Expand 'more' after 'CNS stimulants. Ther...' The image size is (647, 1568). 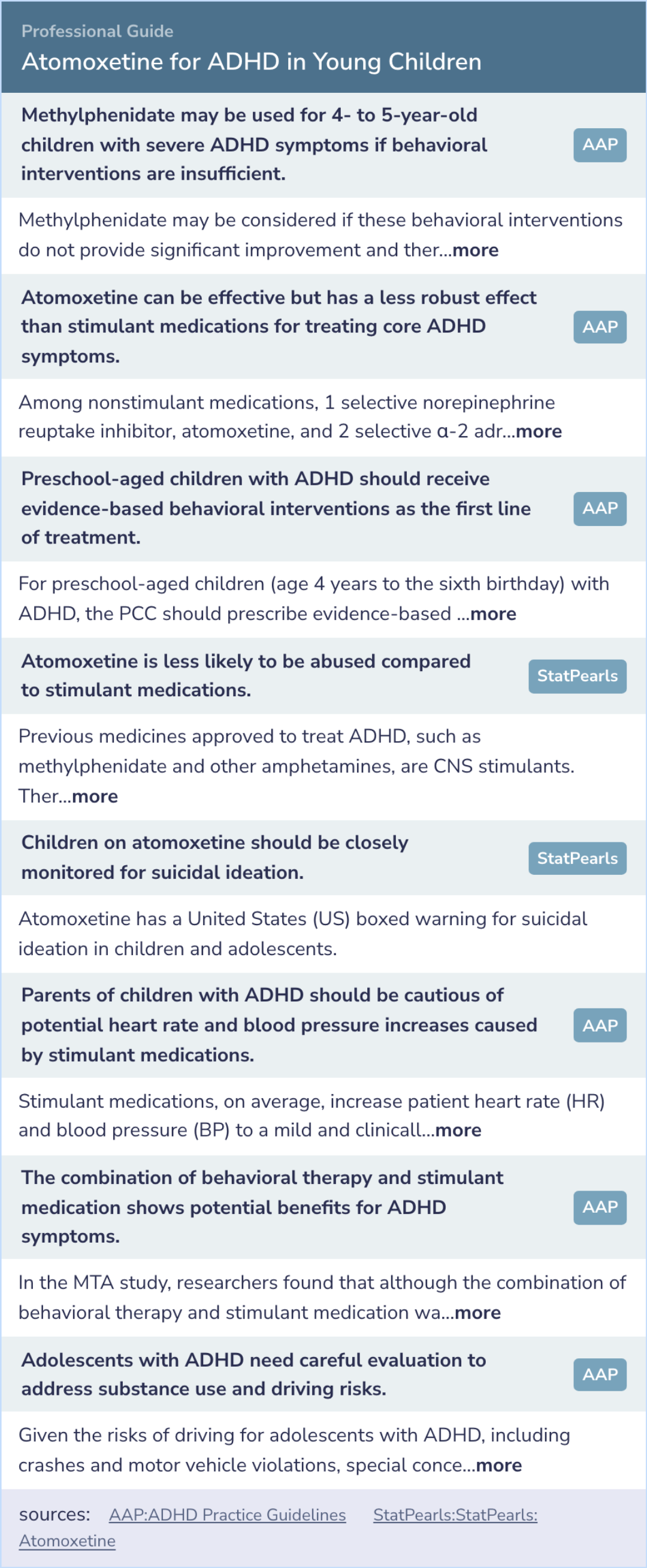point(94,797)
